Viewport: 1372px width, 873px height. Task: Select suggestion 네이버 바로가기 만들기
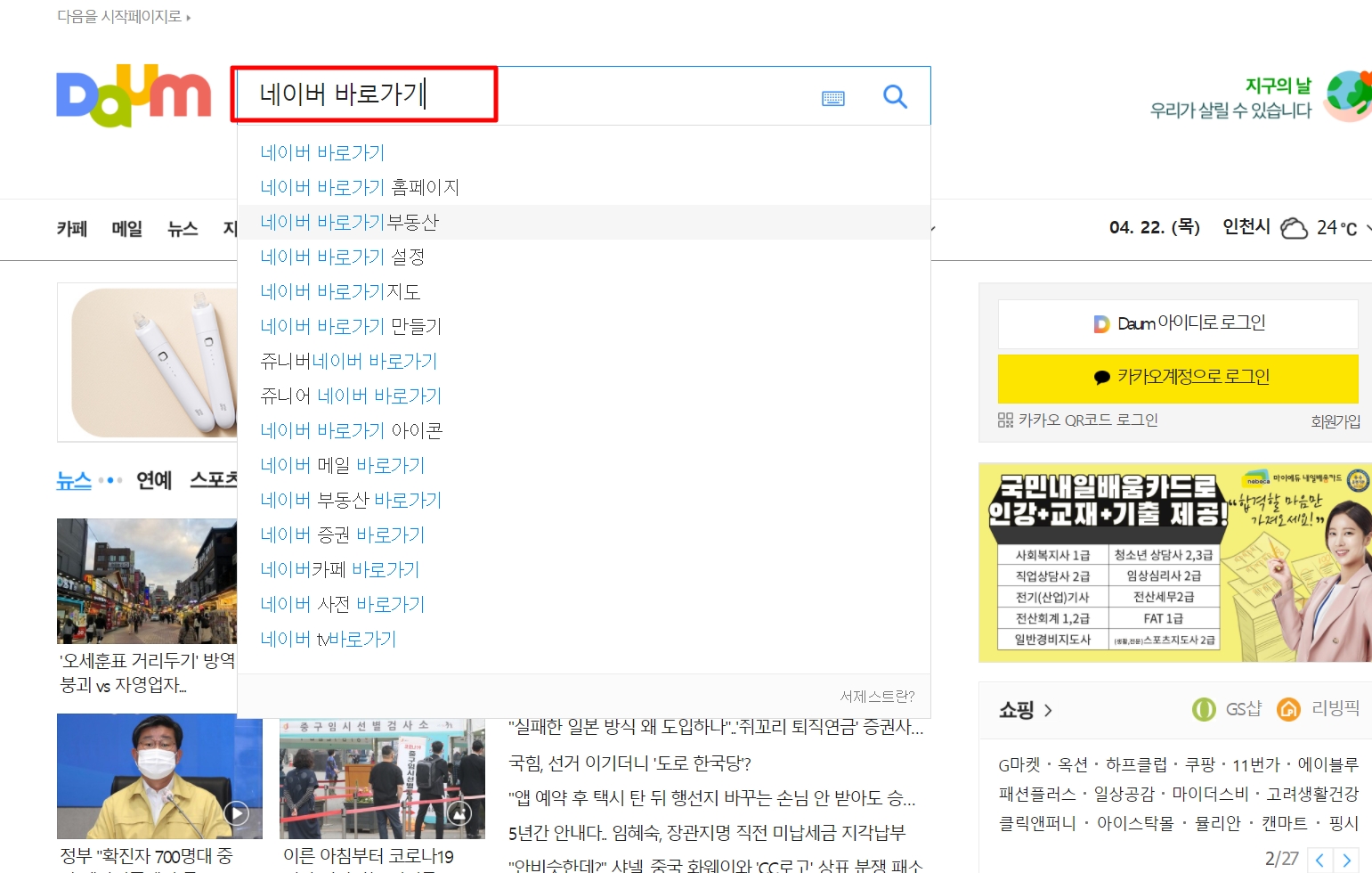tap(584, 326)
